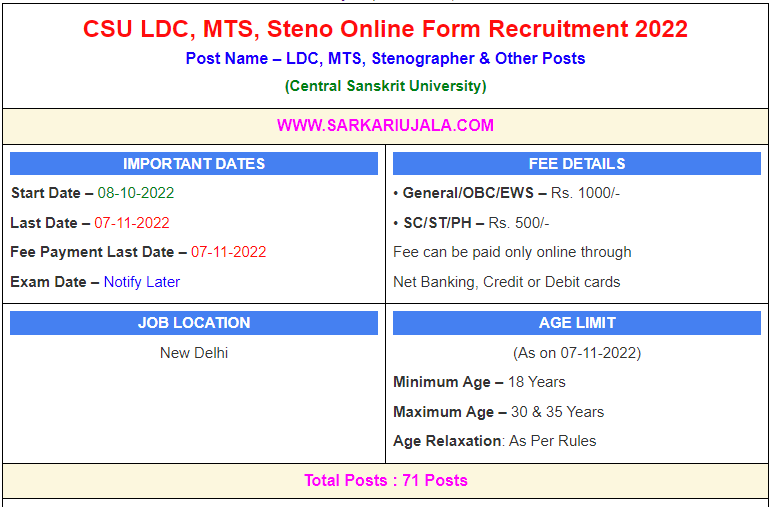Click the Total Posts : 71 Posts row
The image size is (772, 507).
pos(385,481)
